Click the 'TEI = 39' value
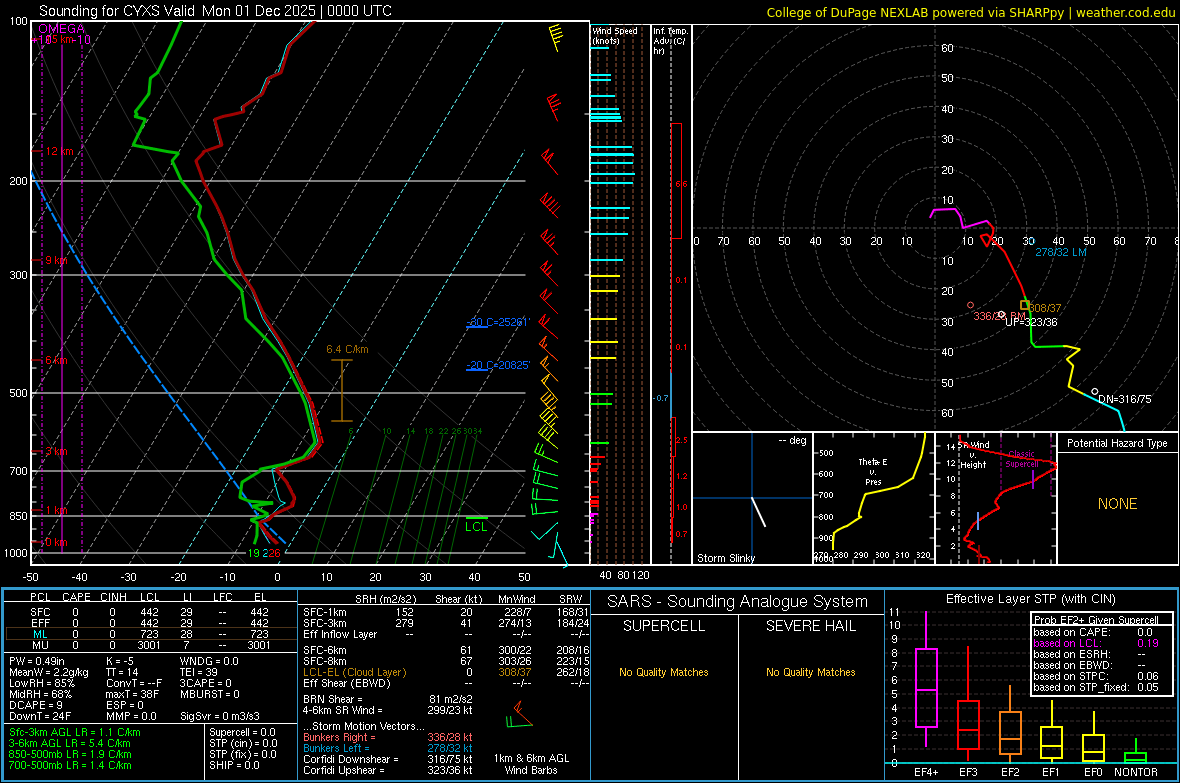This screenshot has width=1180, height=783. click(199, 672)
